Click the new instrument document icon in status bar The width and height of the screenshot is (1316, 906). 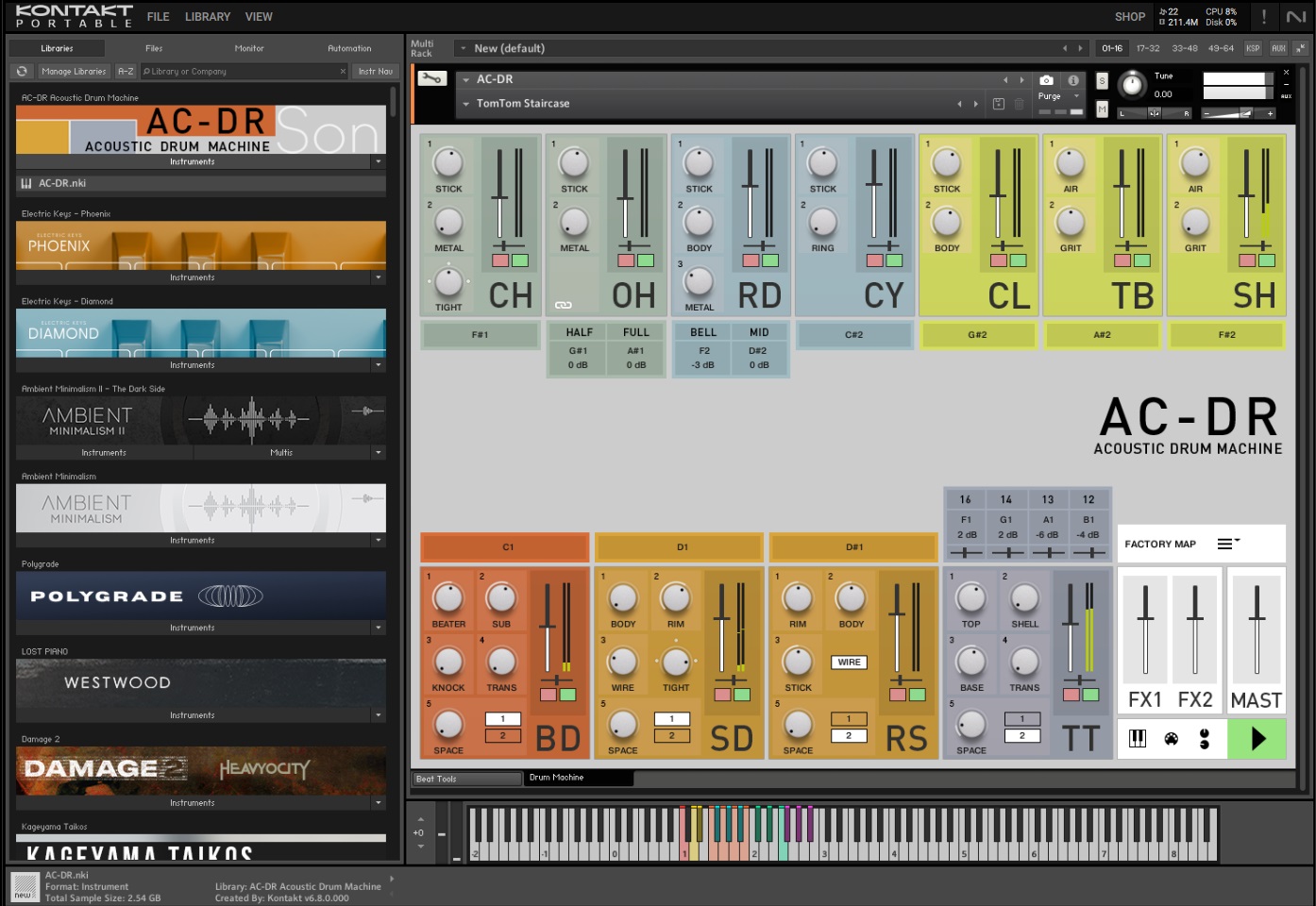(23, 887)
